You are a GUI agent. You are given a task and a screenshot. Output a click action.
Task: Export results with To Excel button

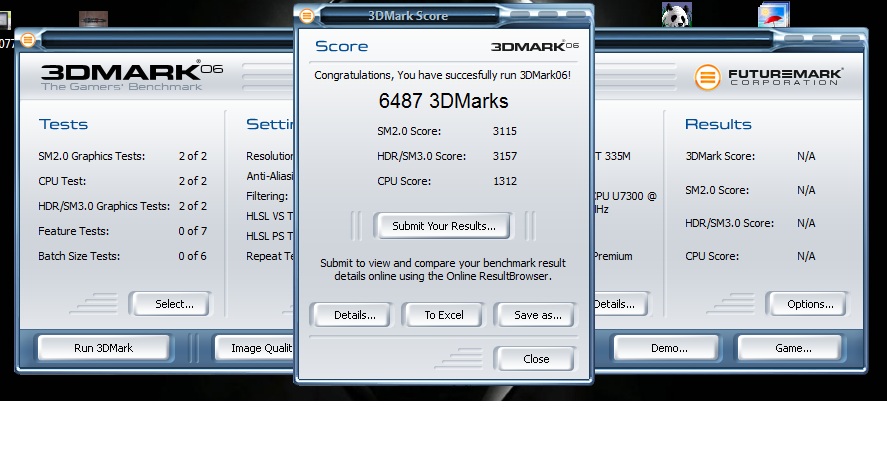443,315
